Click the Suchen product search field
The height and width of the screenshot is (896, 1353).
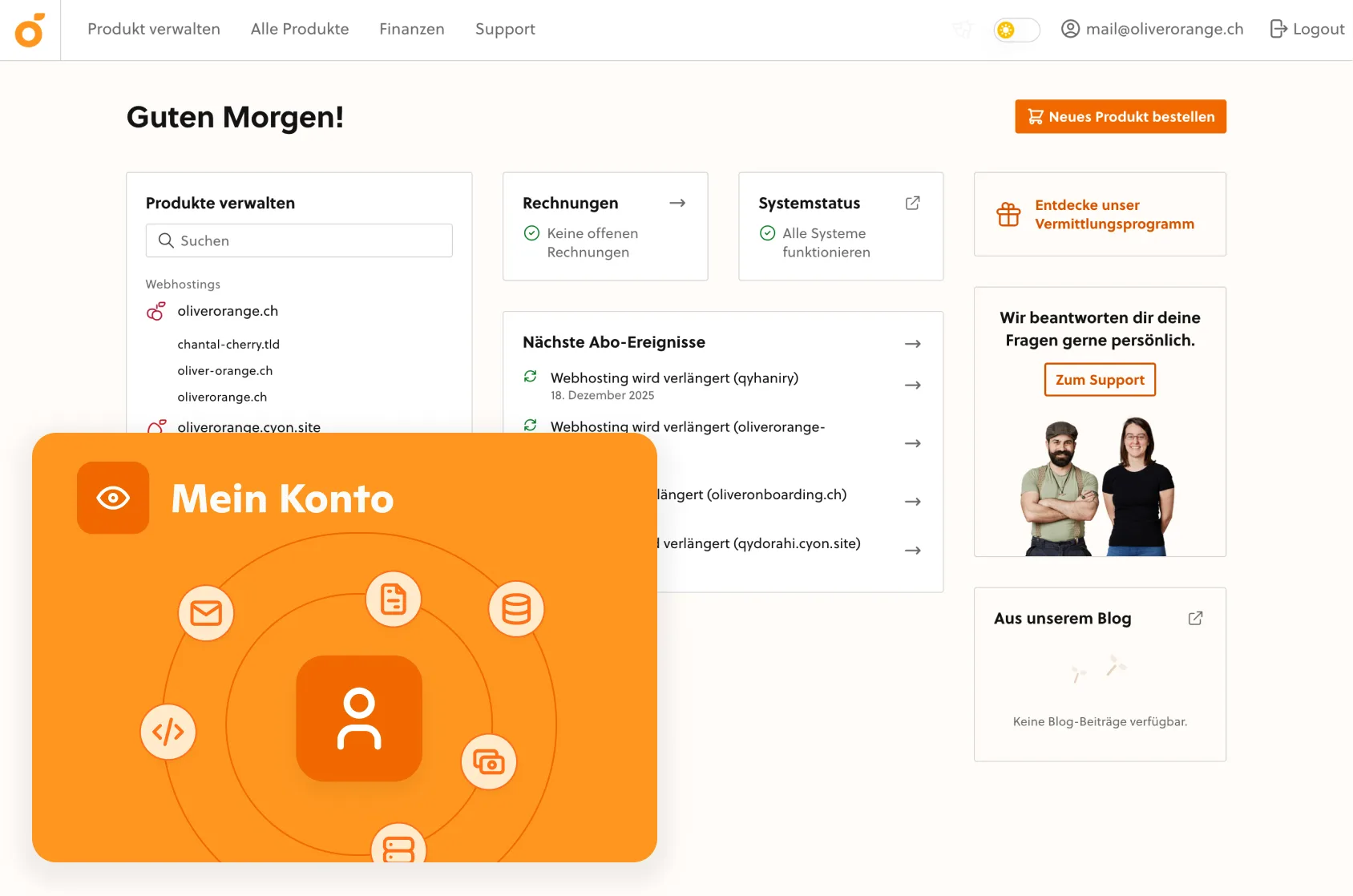(299, 240)
